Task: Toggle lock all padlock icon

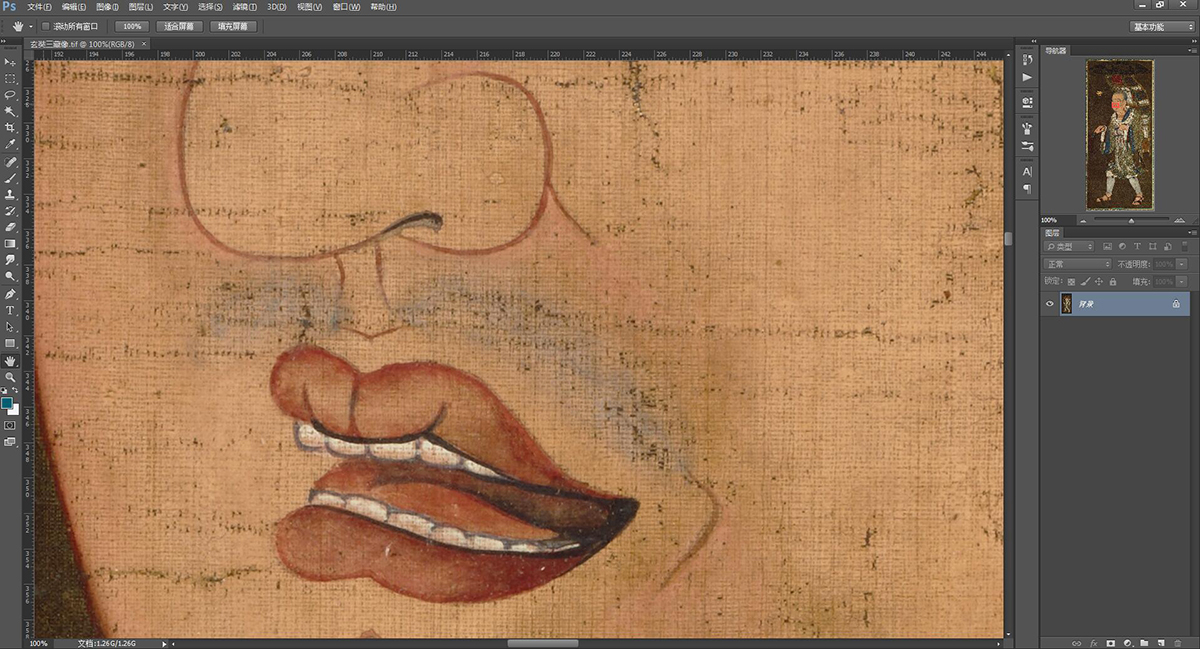Action: tap(1113, 282)
